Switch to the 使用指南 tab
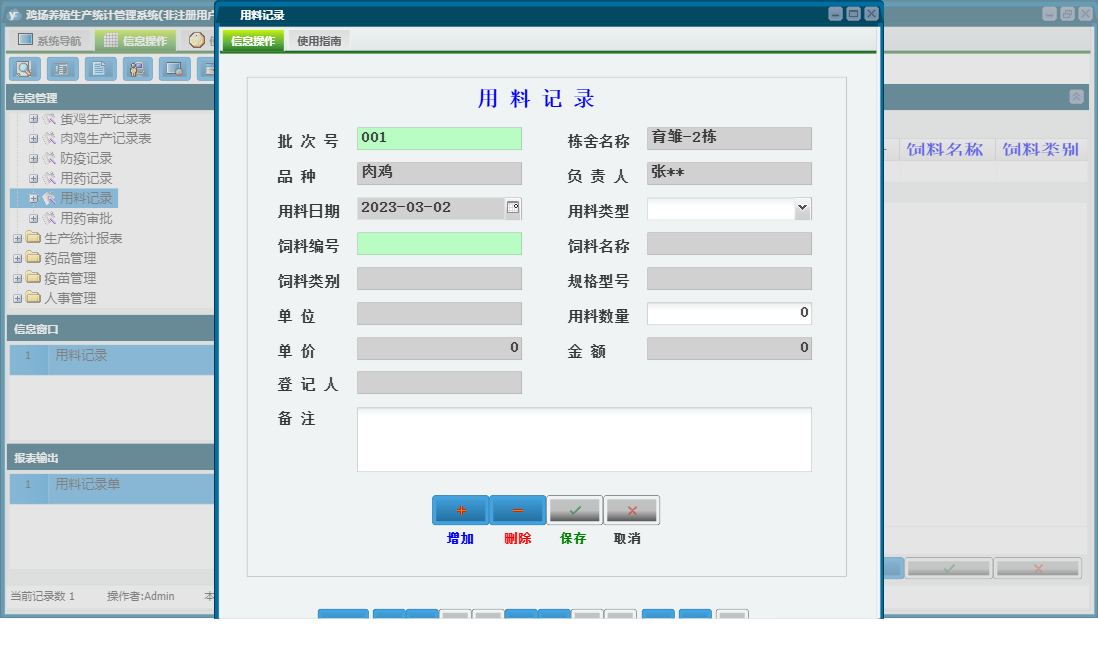Image resolution: width=1098 pixels, height=655 pixels. tap(317, 42)
